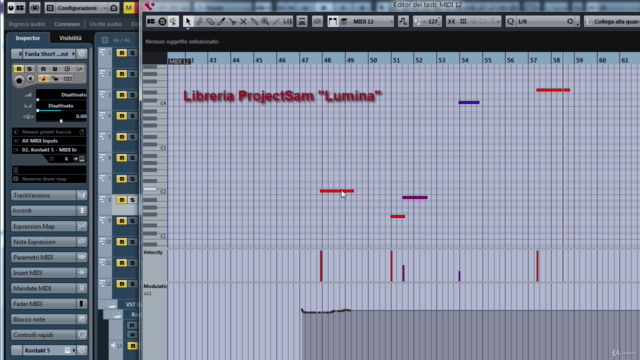Choose the Zoom magnifier tool

[265, 22]
